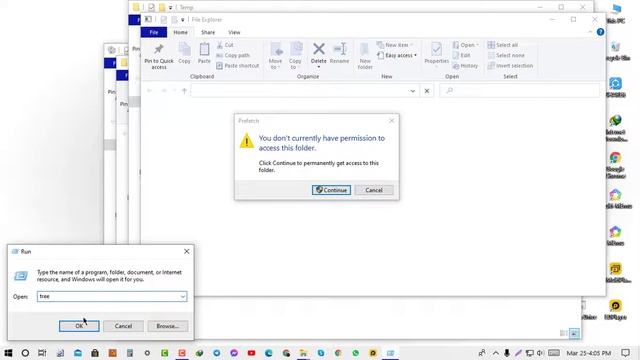This screenshot has height=360, width=640.
Task: Click Cancel in the Run dialog
Action: [123, 326]
